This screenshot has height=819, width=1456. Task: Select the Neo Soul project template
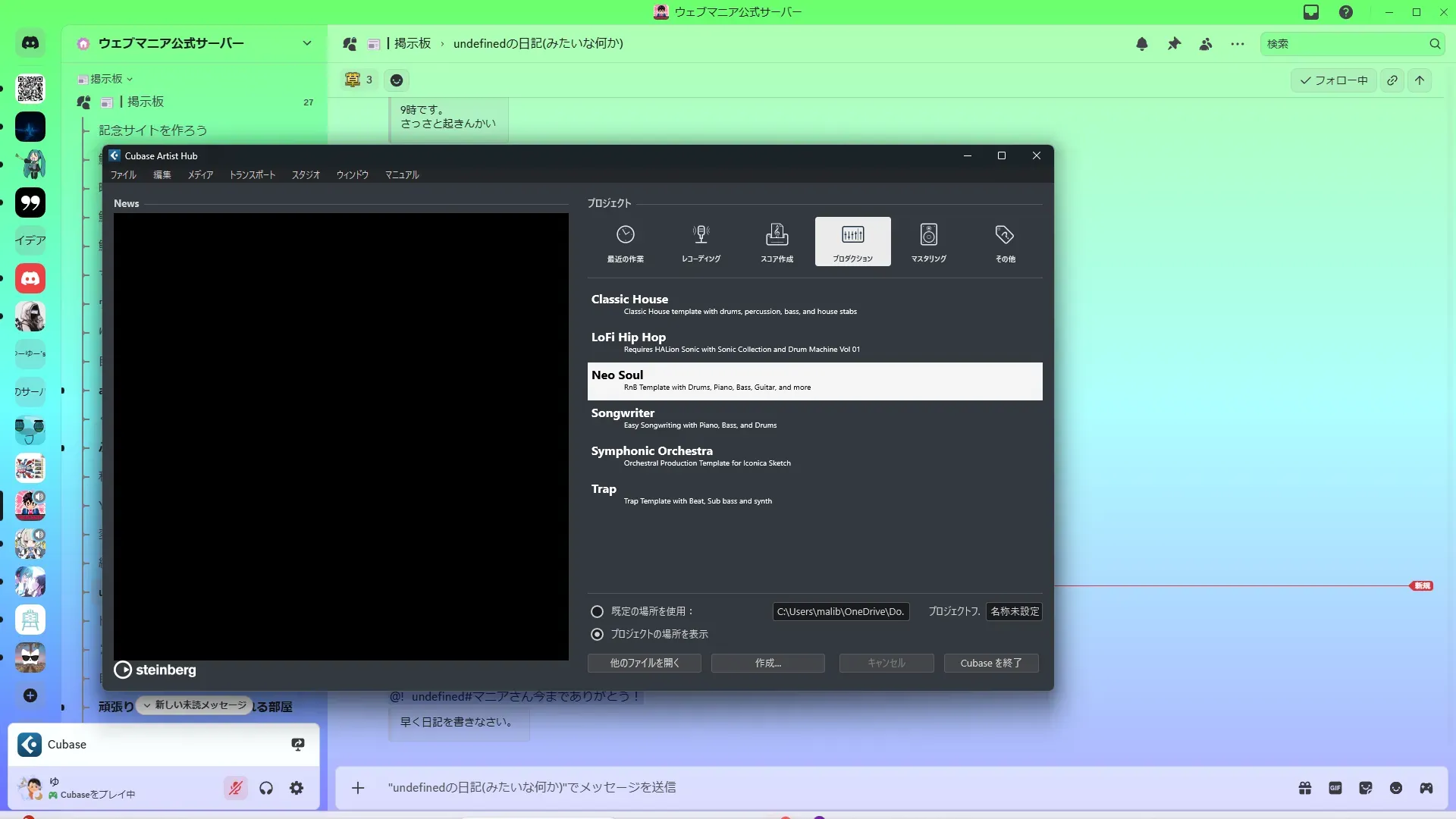[x=814, y=381]
